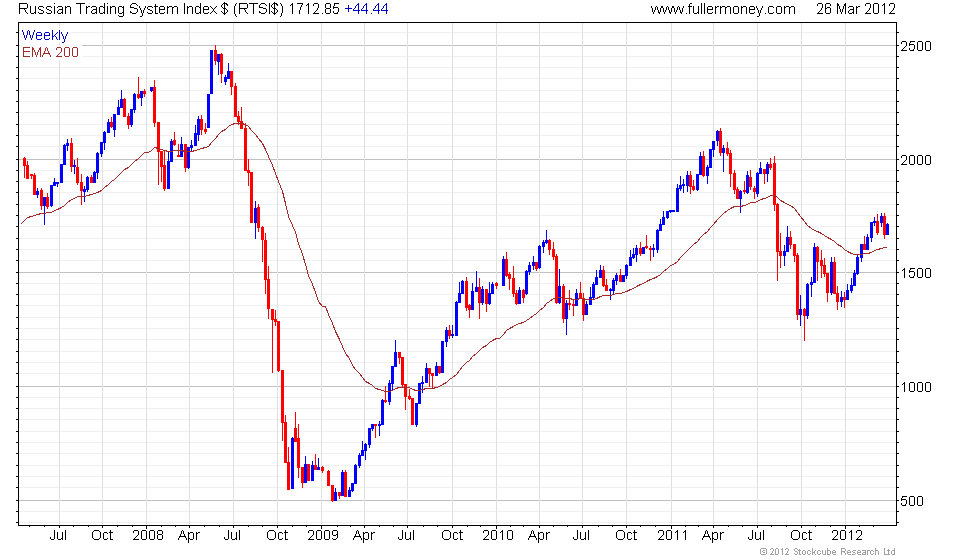Click the date 26 Mar 2012
The image size is (980, 560).
click(856, 9)
